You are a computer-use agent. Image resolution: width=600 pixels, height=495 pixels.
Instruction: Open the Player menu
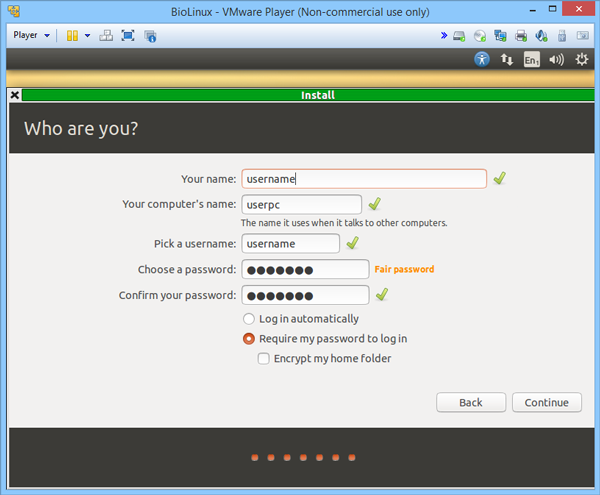31,35
